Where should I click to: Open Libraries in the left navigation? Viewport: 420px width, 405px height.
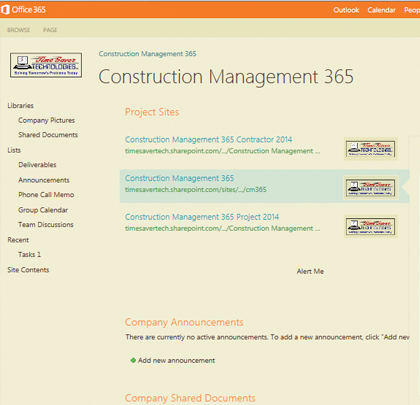click(x=21, y=105)
